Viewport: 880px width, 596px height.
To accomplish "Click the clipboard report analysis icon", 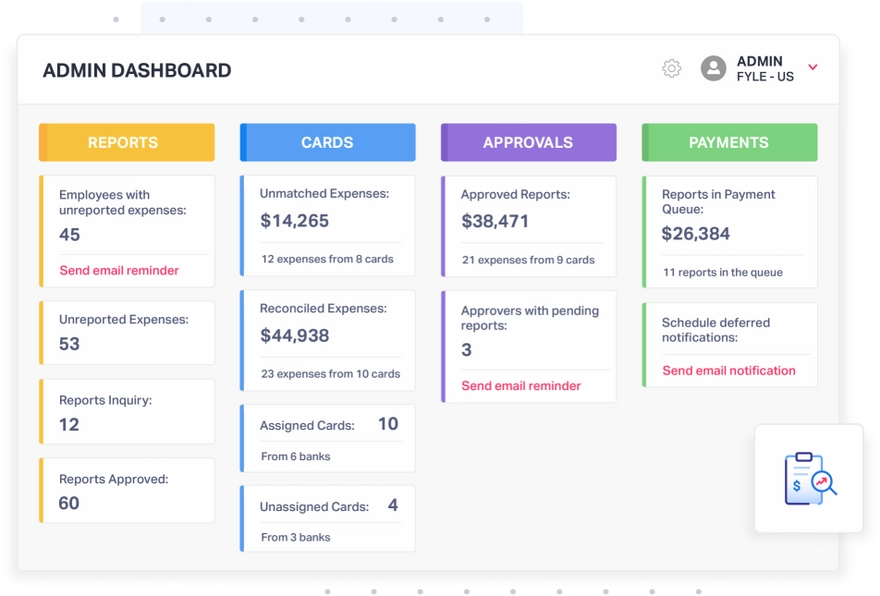I will coord(809,478).
